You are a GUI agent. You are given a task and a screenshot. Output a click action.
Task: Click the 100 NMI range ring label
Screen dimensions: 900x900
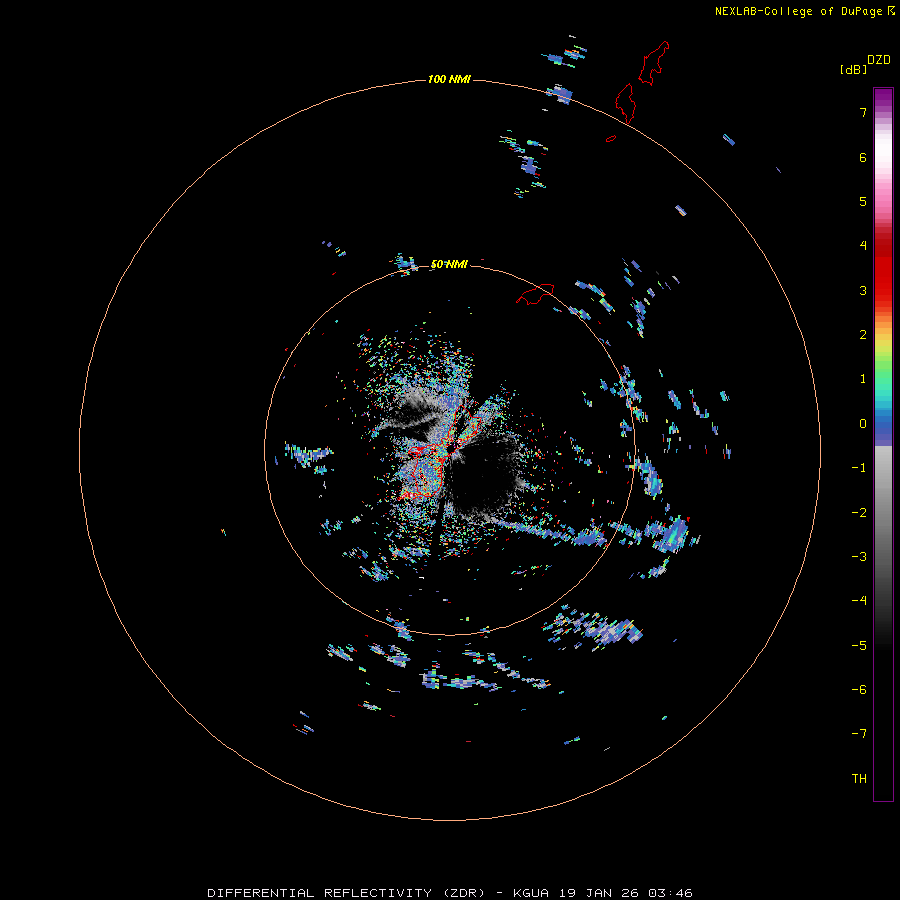(449, 79)
